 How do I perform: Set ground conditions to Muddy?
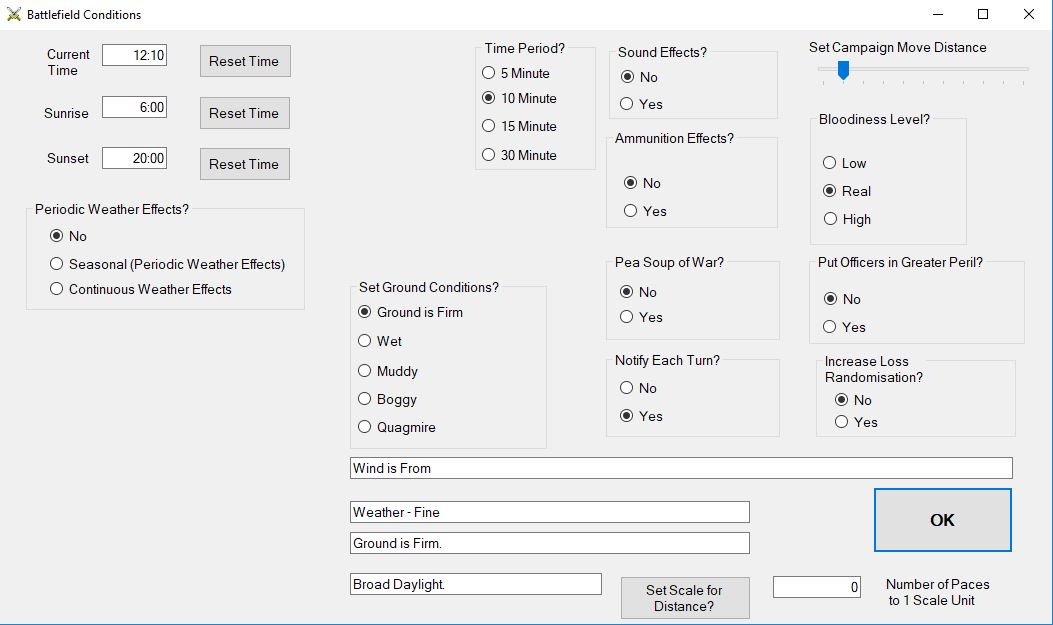tap(365, 371)
